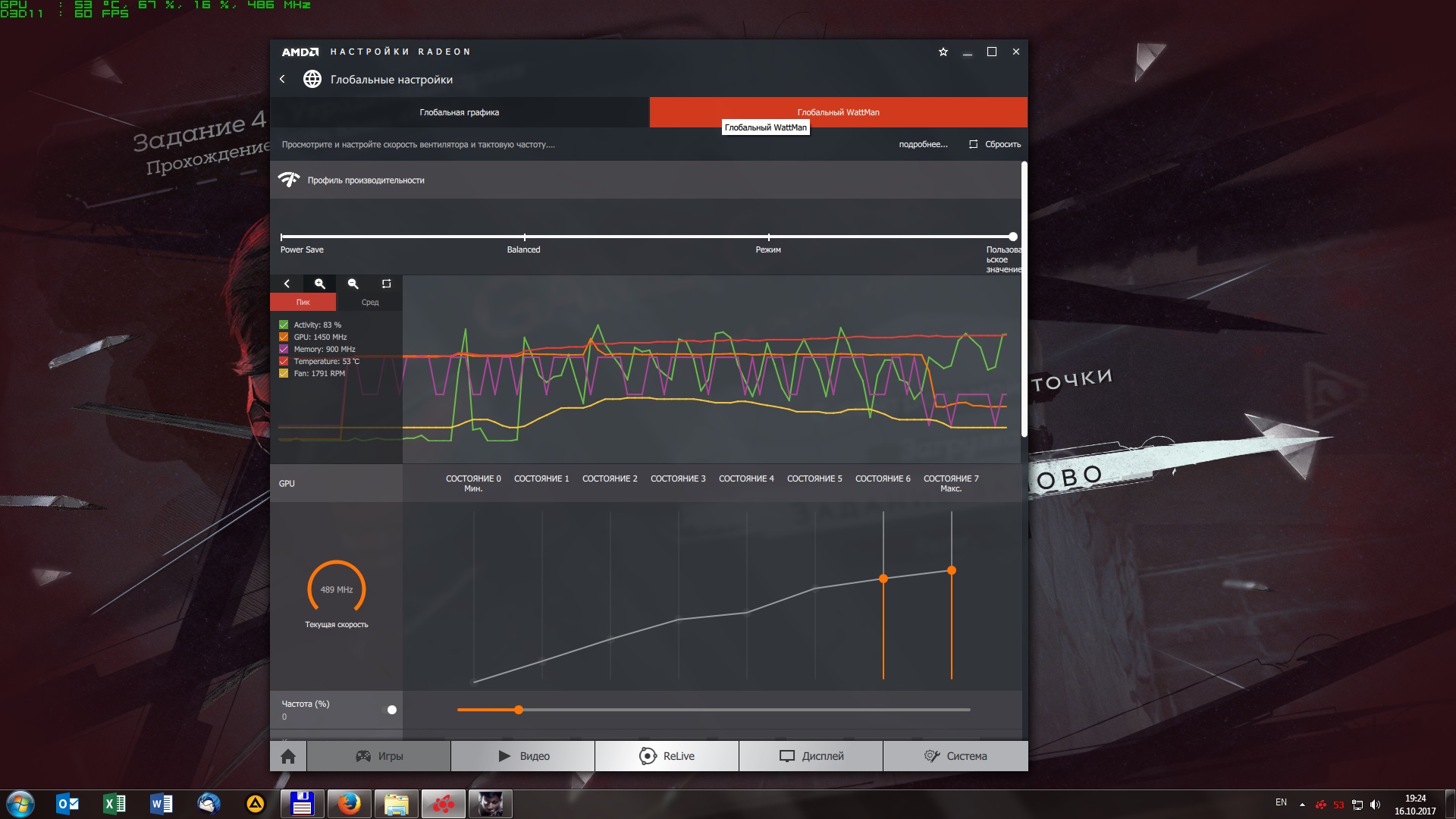
Task: Zoom out of the performance graph
Action: point(353,284)
